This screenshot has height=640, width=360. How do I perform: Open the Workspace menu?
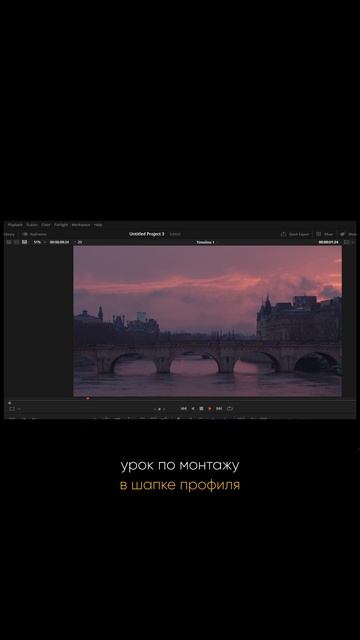click(x=81, y=225)
